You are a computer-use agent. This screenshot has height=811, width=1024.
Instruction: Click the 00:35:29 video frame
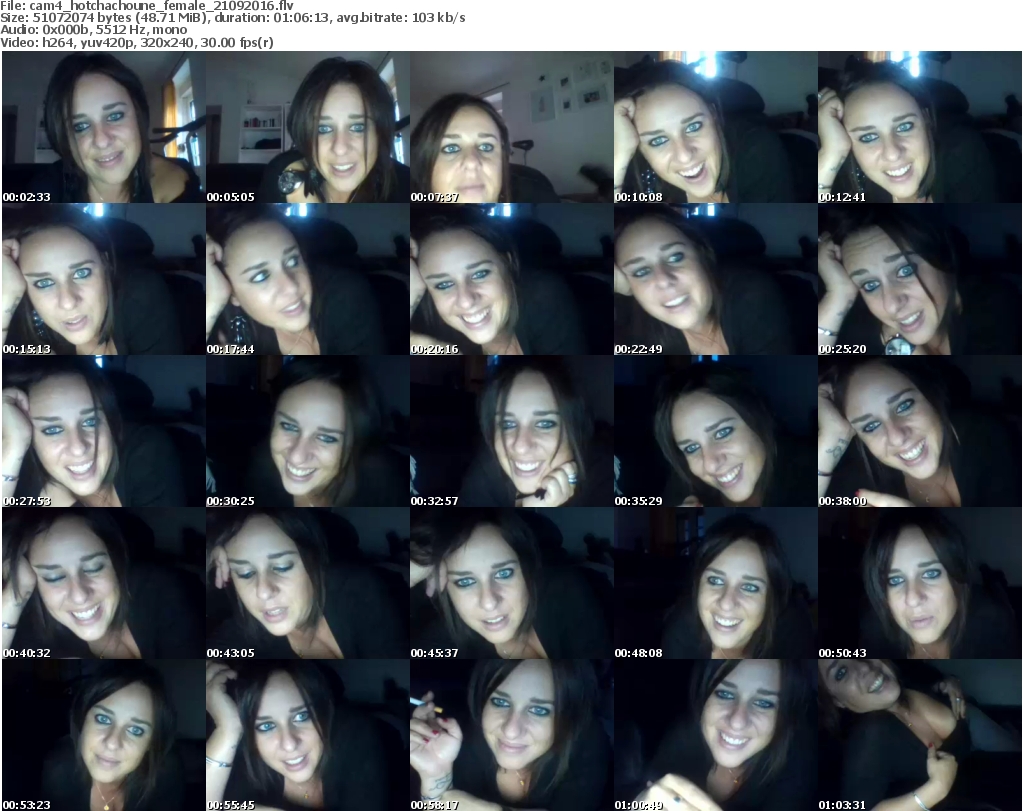click(x=715, y=432)
